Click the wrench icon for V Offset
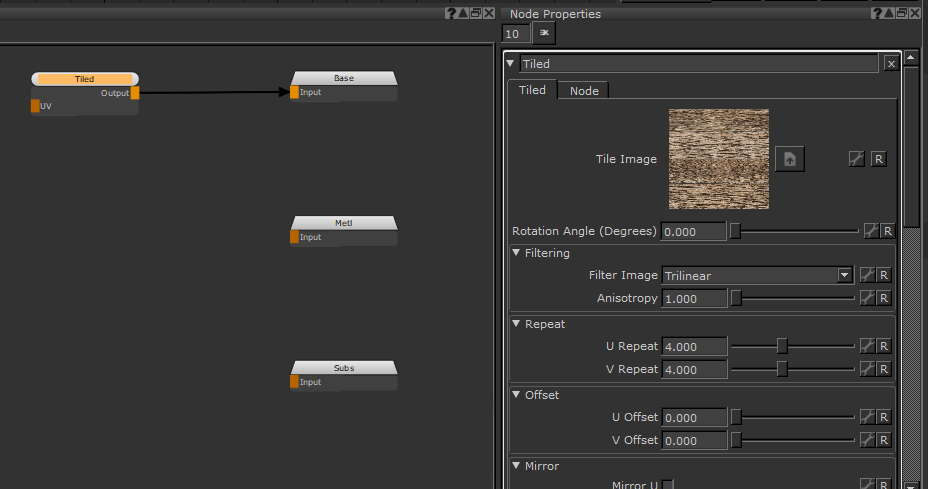928x489 pixels. coord(867,440)
